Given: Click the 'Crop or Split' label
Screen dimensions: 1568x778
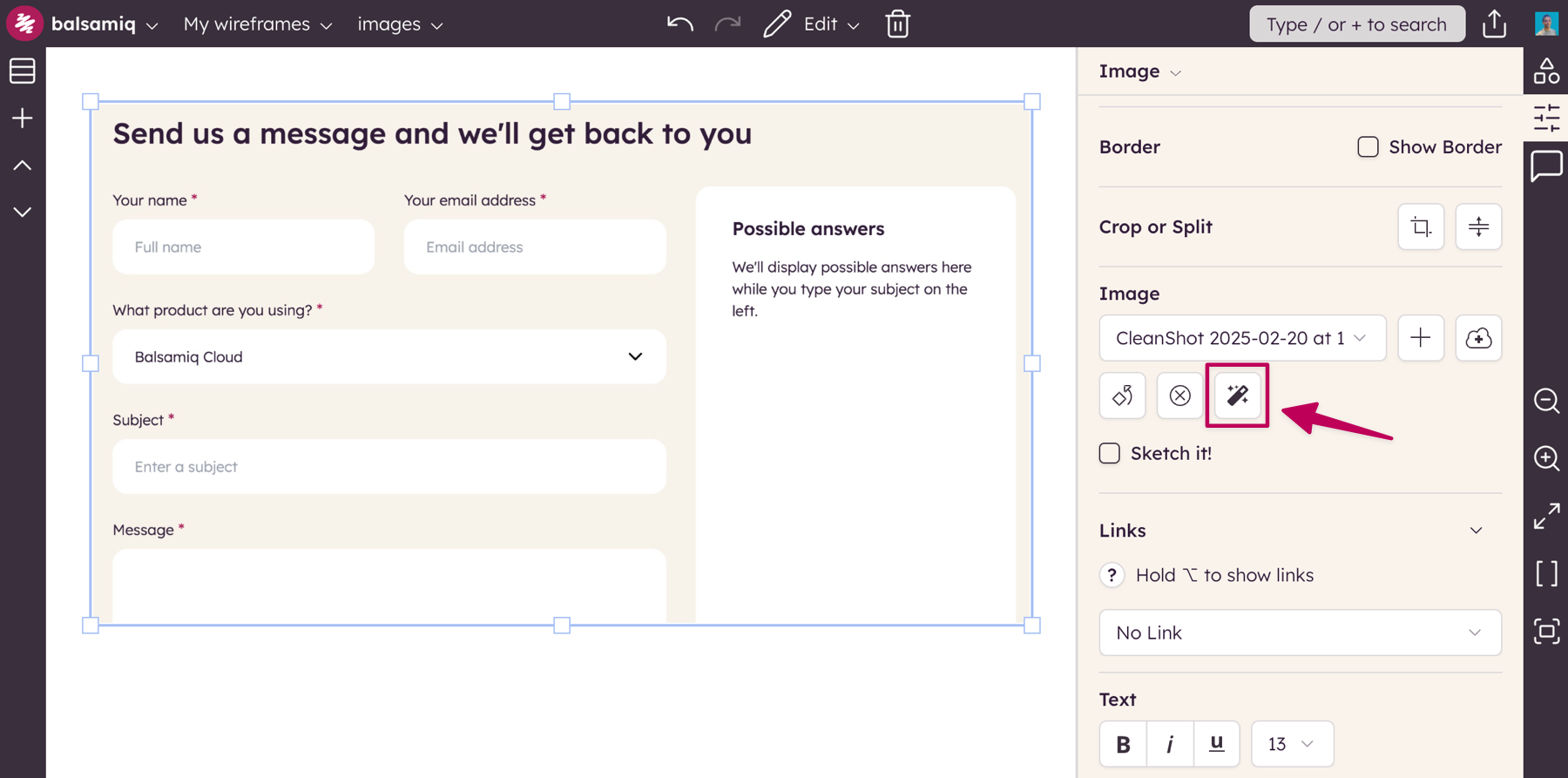Looking at the screenshot, I should (1156, 227).
